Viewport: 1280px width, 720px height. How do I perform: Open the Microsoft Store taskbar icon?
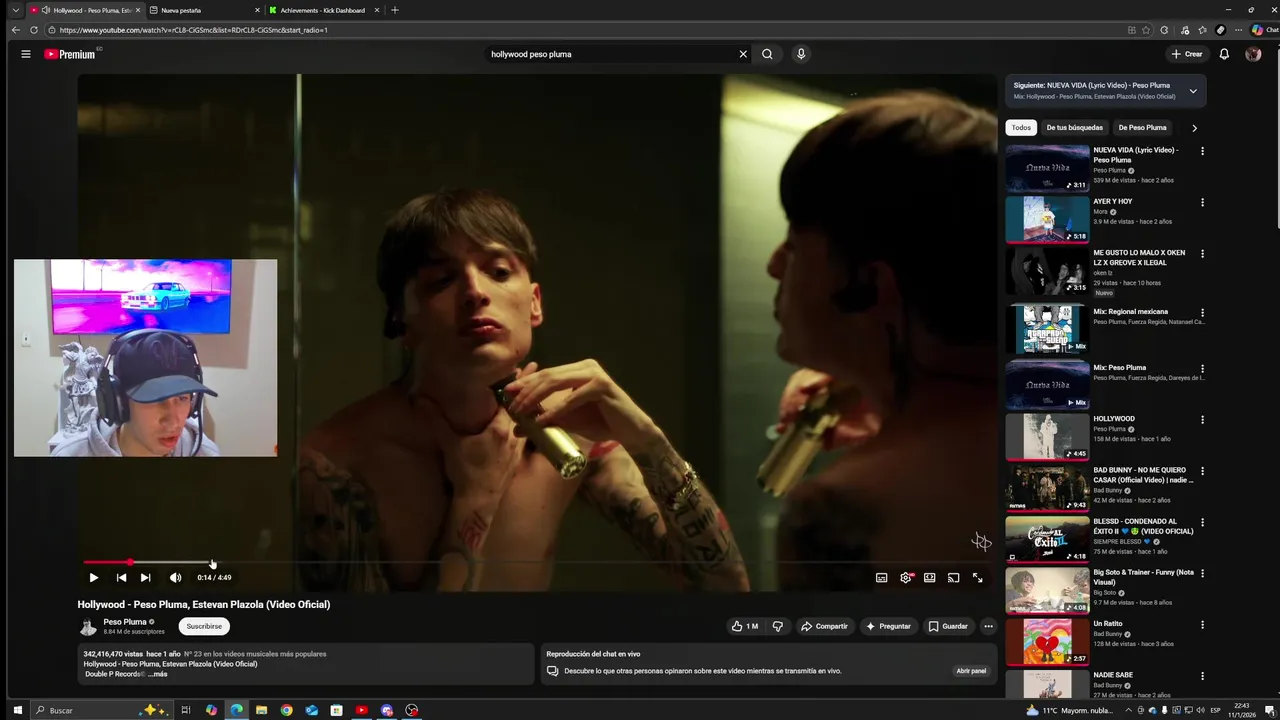point(336,710)
